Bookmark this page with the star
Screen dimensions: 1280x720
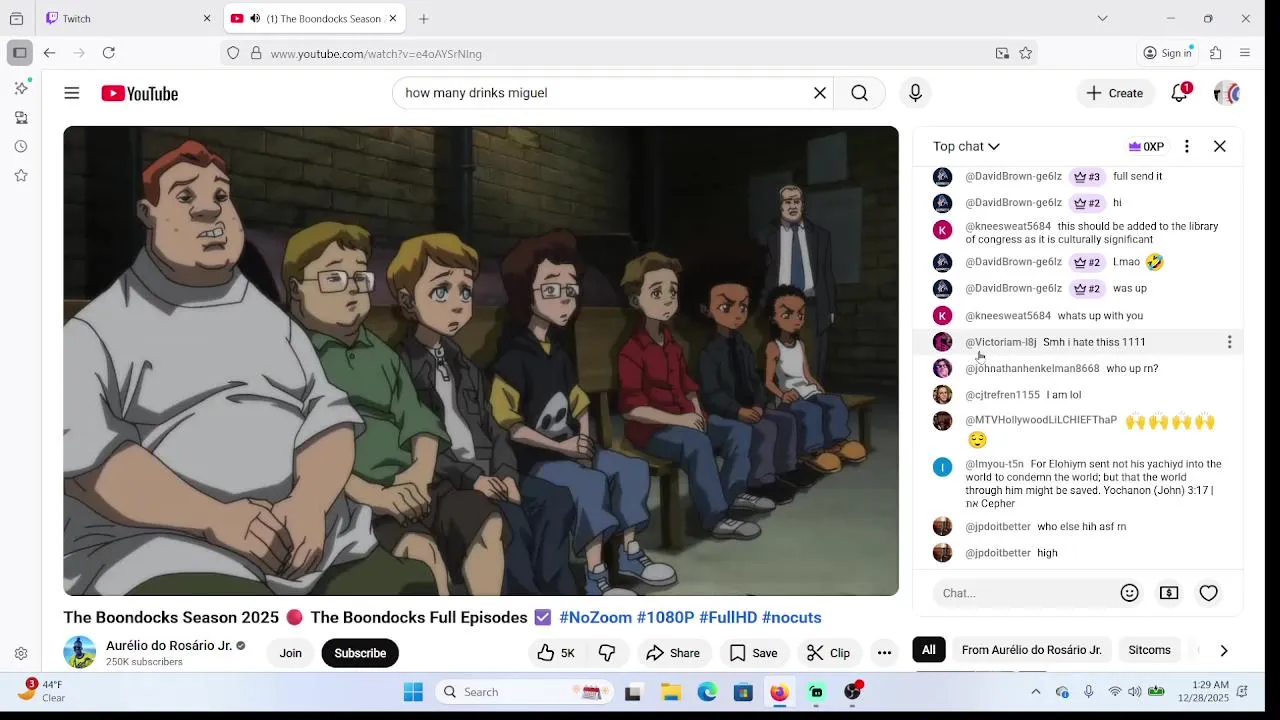[1025, 53]
